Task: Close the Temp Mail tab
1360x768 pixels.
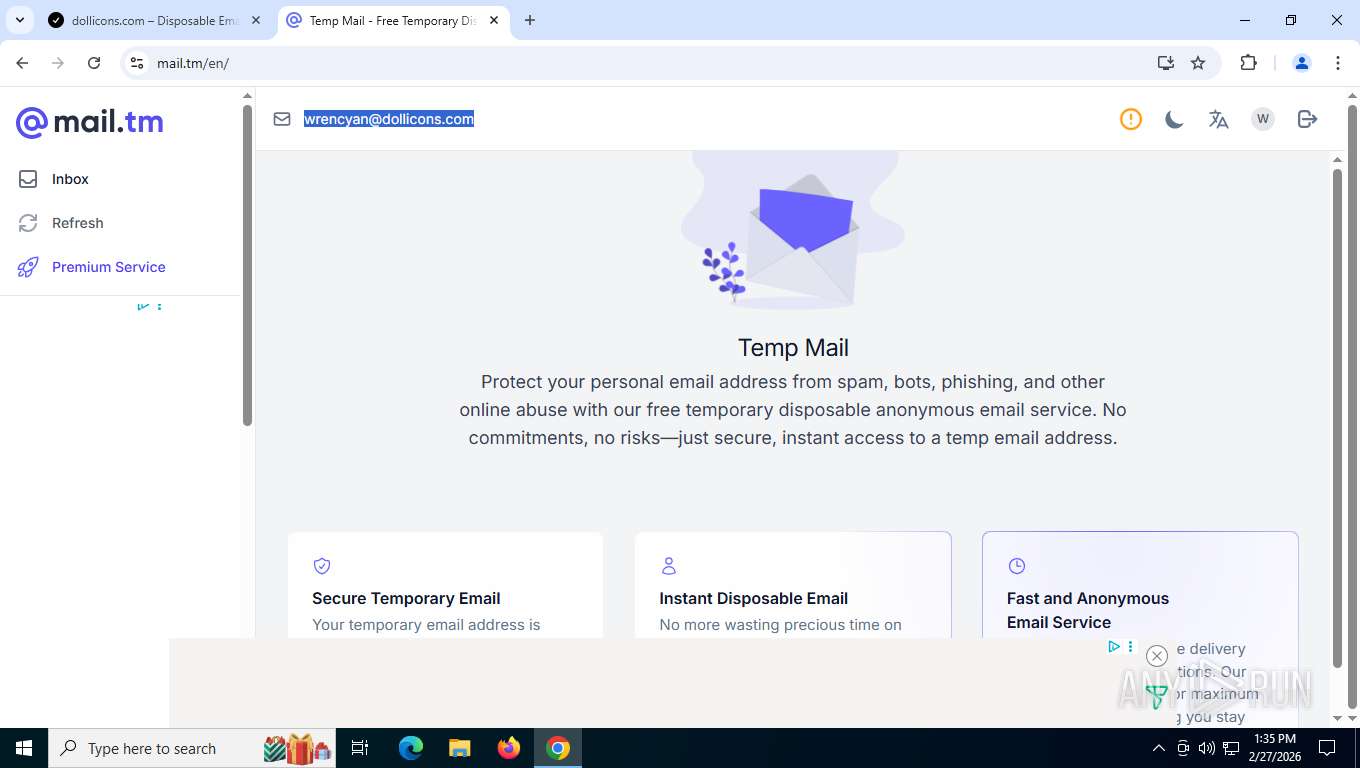Action: [x=494, y=20]
